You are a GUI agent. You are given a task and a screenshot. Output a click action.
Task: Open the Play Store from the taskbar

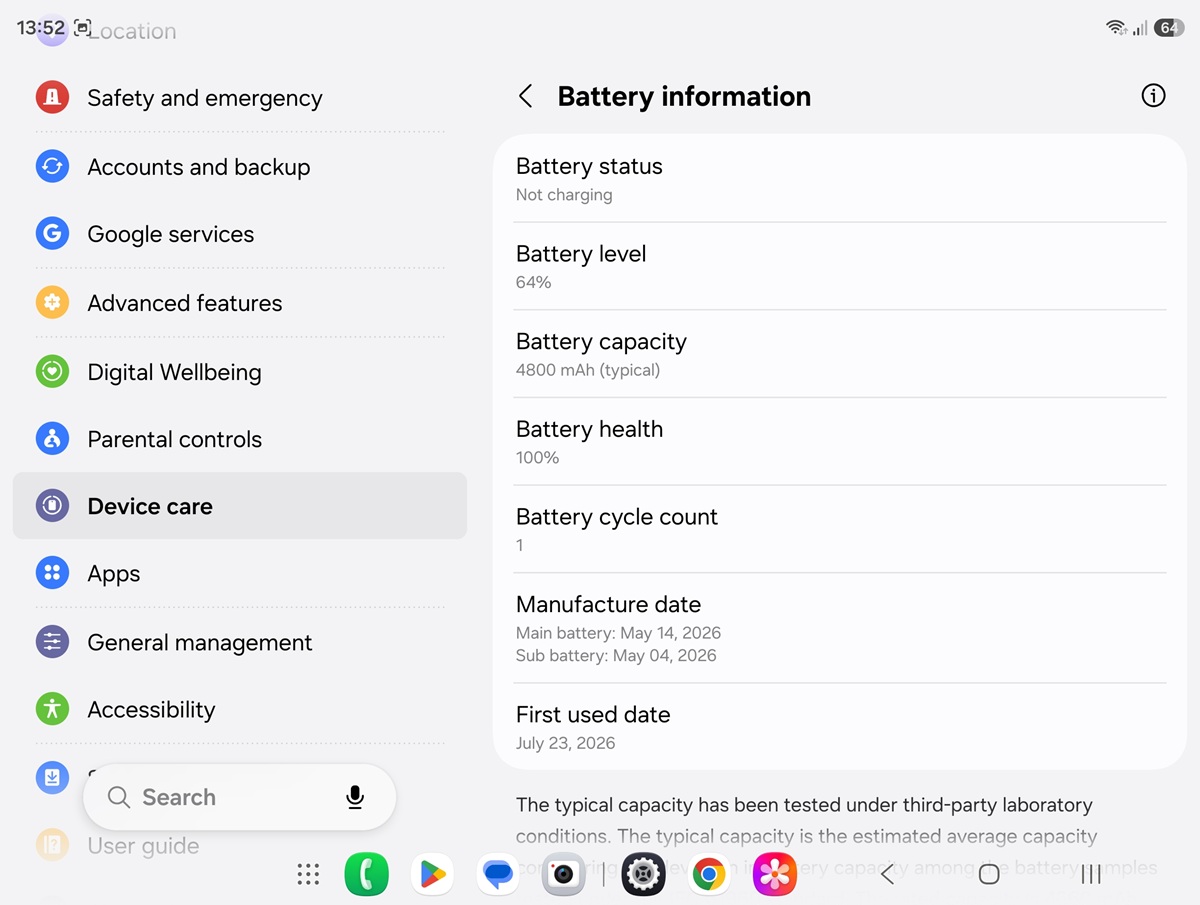coord(432,875)
